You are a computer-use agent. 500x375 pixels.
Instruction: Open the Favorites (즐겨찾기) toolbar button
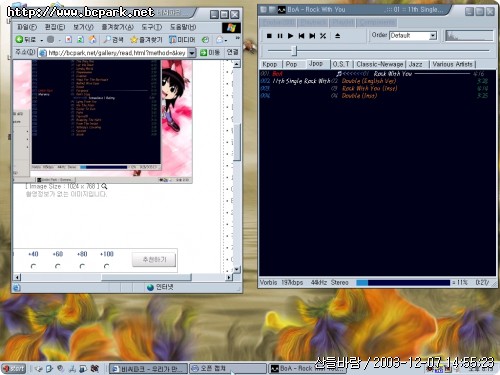click(x=146, y=40)
